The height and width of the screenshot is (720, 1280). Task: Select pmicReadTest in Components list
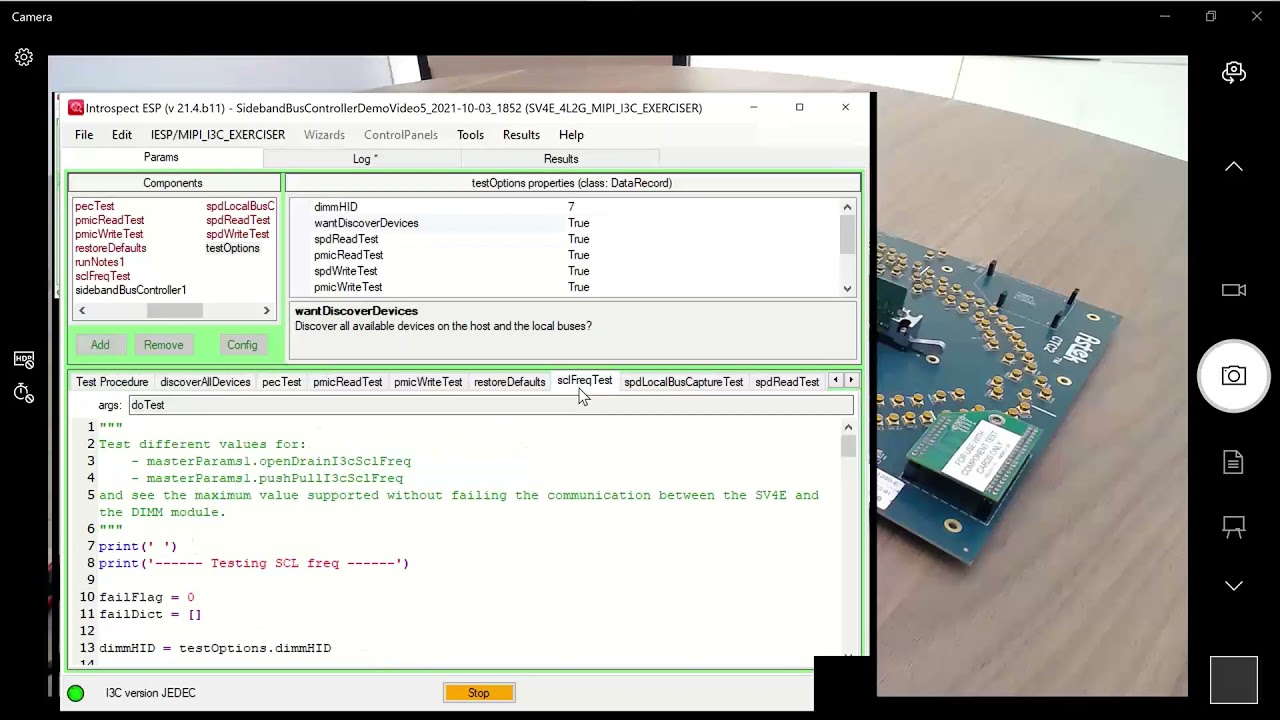110,220
